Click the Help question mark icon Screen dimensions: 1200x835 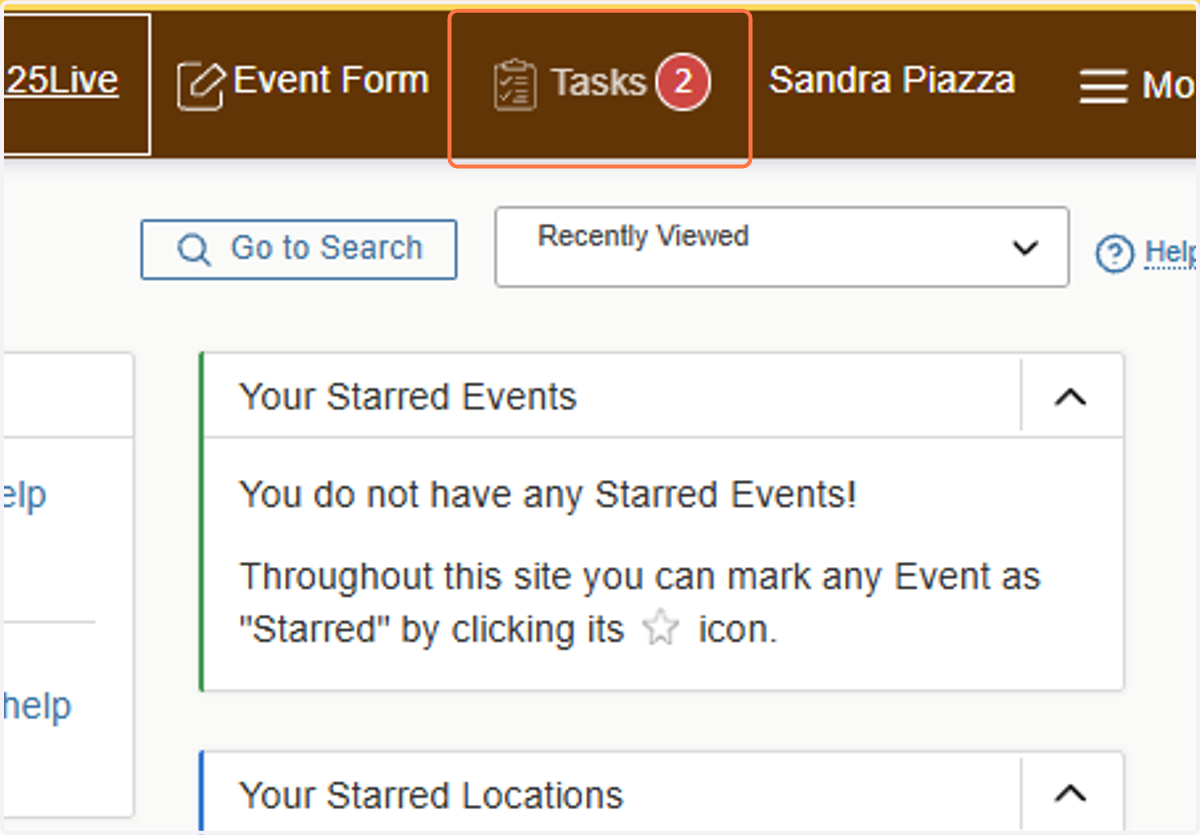1115,255
